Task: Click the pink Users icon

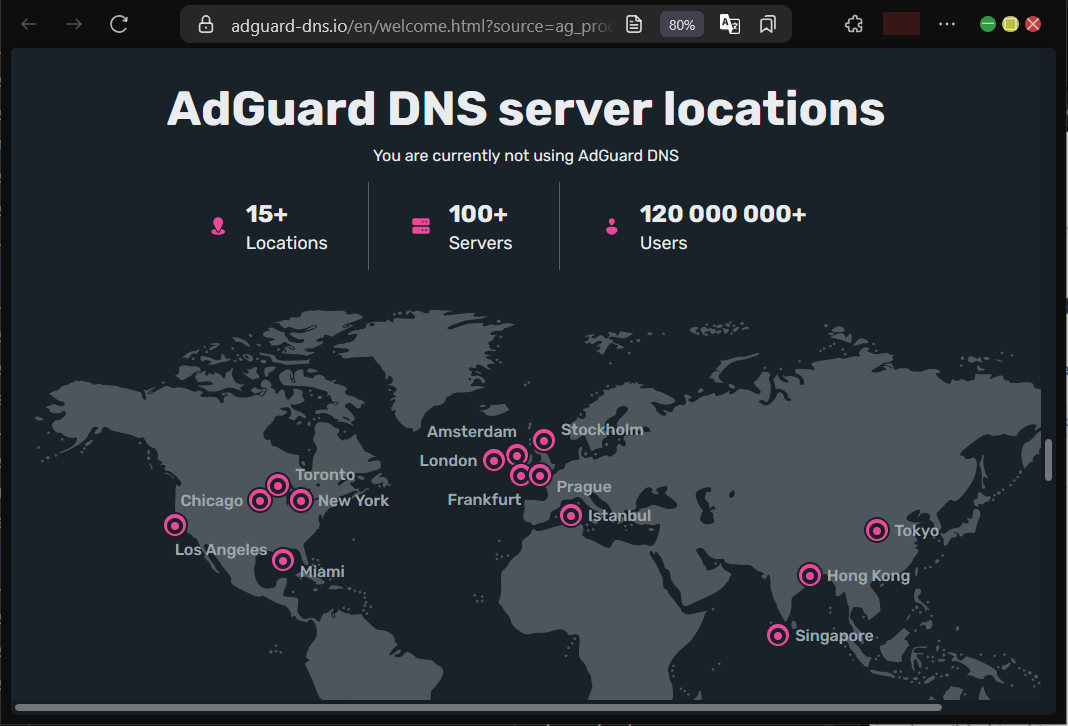Action: [612, 226]
